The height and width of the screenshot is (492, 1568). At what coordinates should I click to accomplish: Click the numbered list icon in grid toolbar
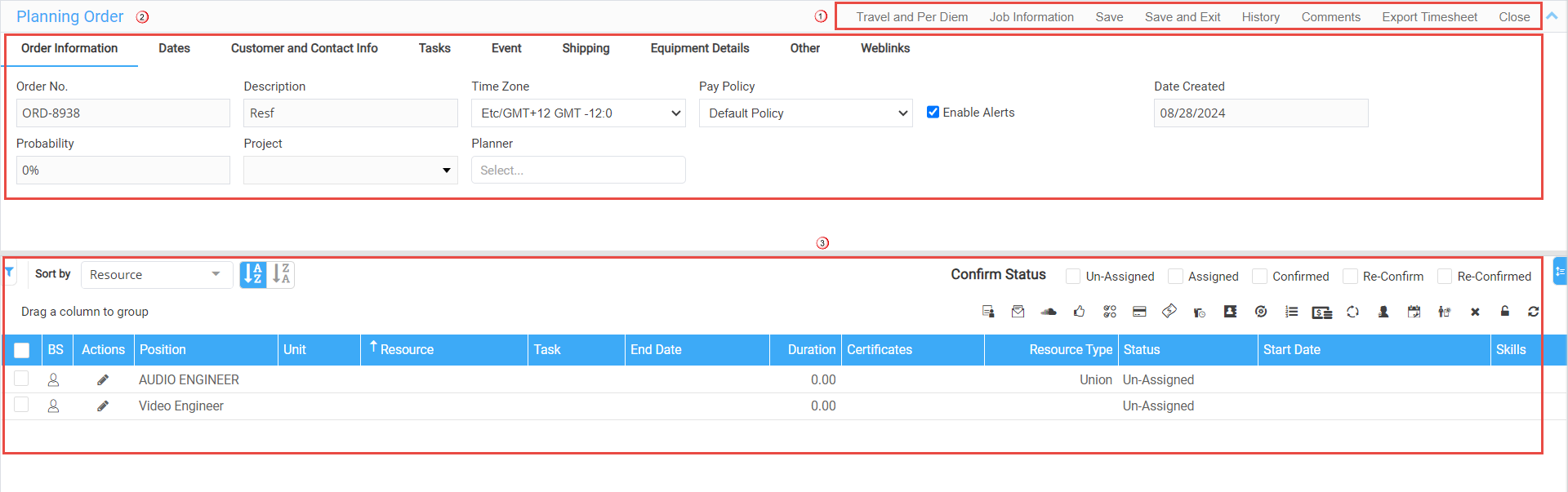point(1291,312)
